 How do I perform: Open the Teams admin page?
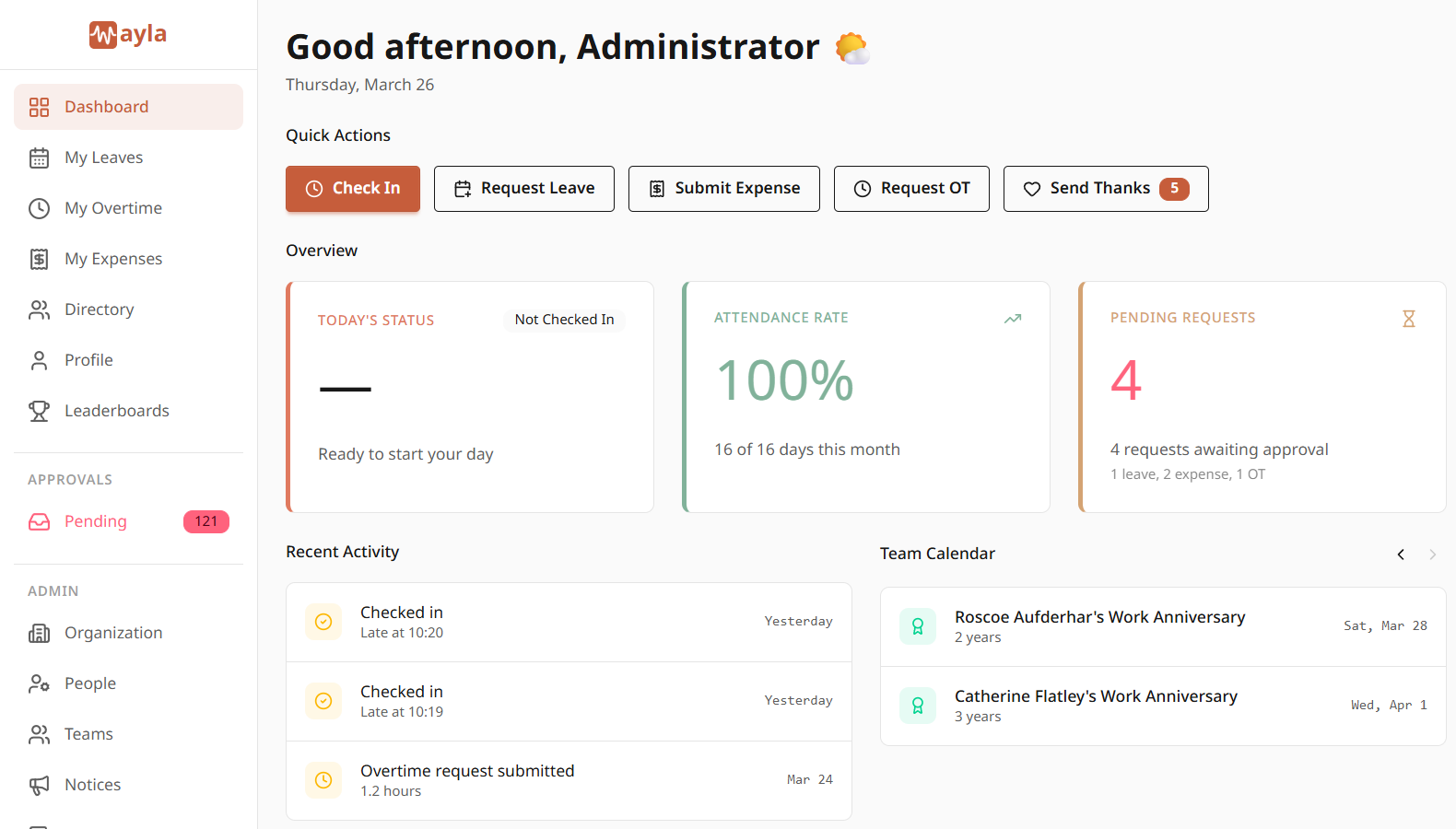[128, 734]
